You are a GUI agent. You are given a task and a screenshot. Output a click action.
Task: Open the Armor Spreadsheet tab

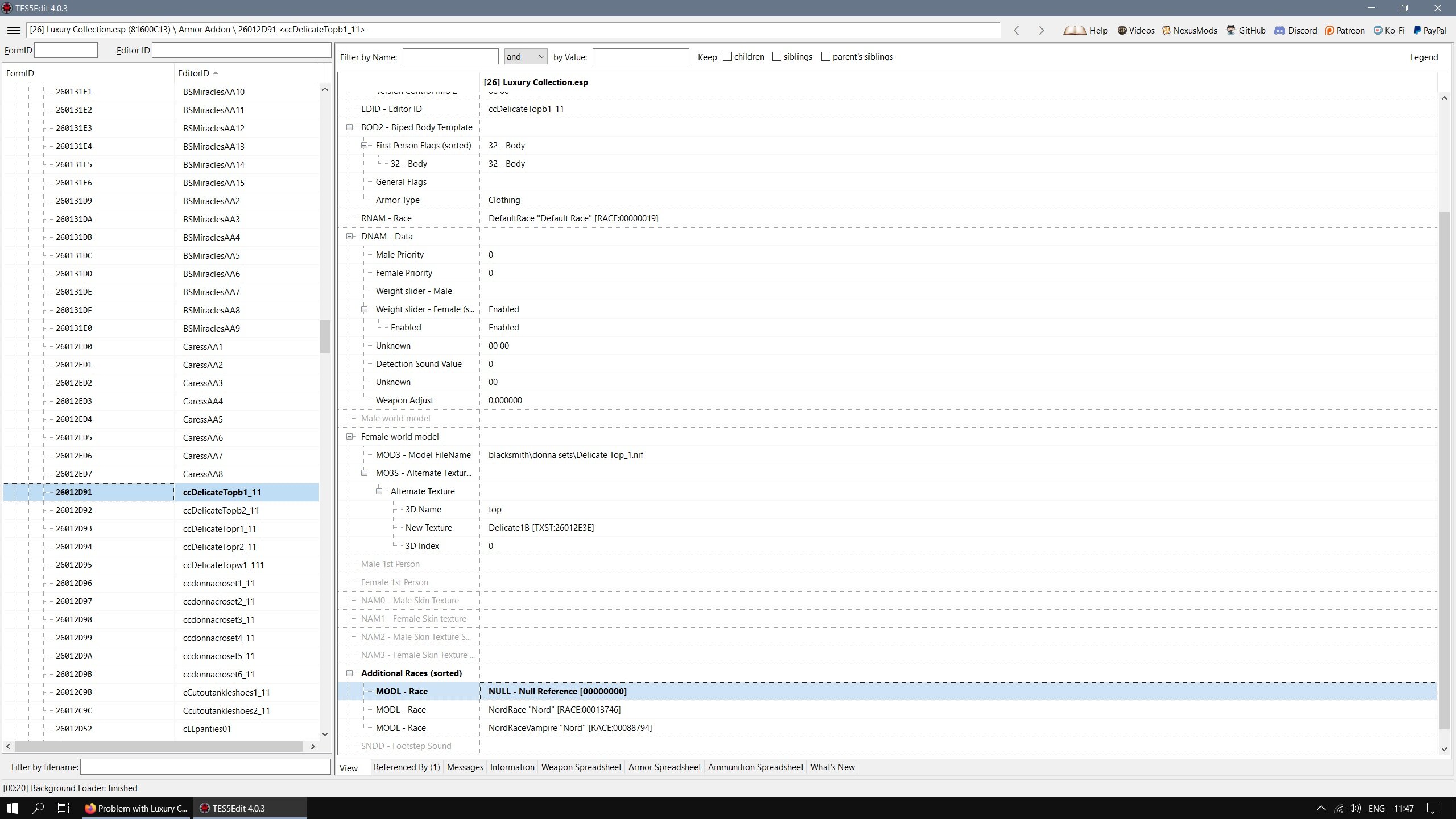pos(664,767)
